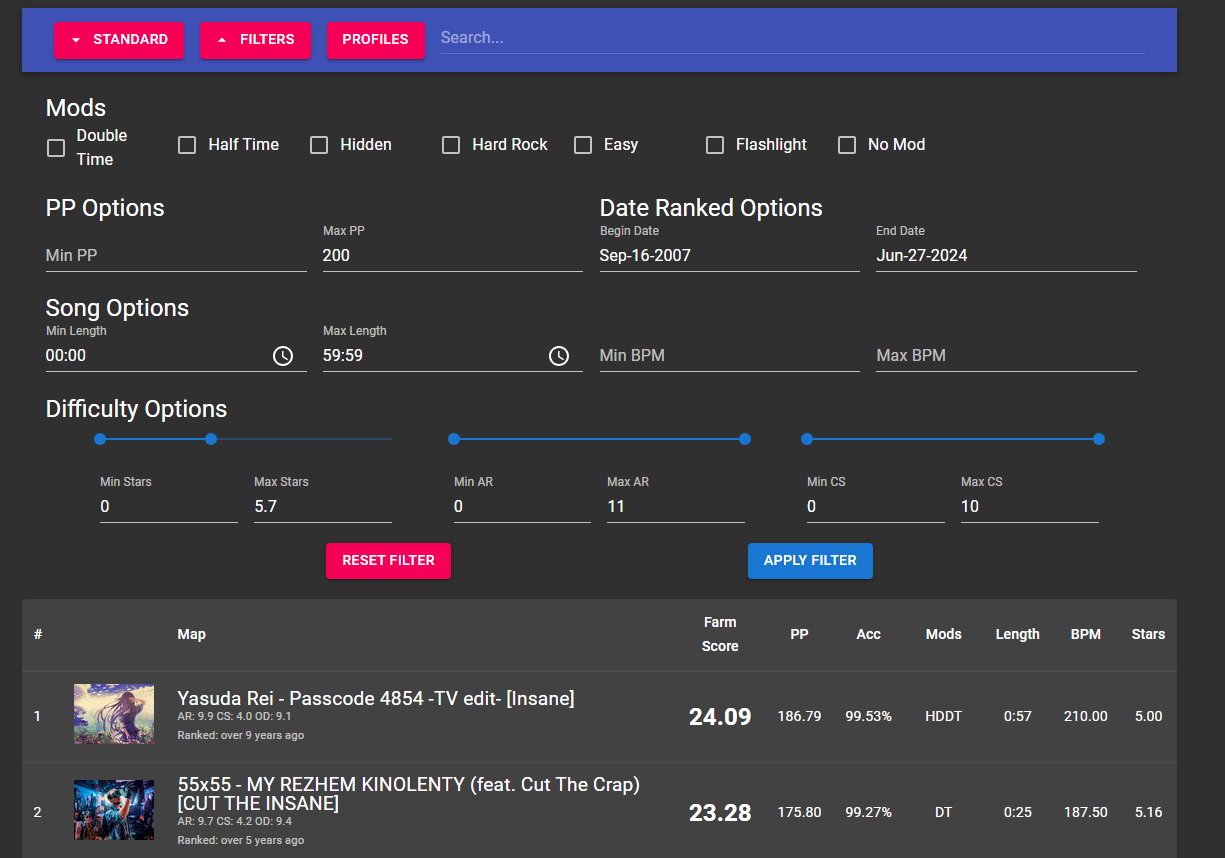Sort by the Stars column header
This screenshot has height=858, width=1225.
pyautogui.click(x=1148, y=634)
